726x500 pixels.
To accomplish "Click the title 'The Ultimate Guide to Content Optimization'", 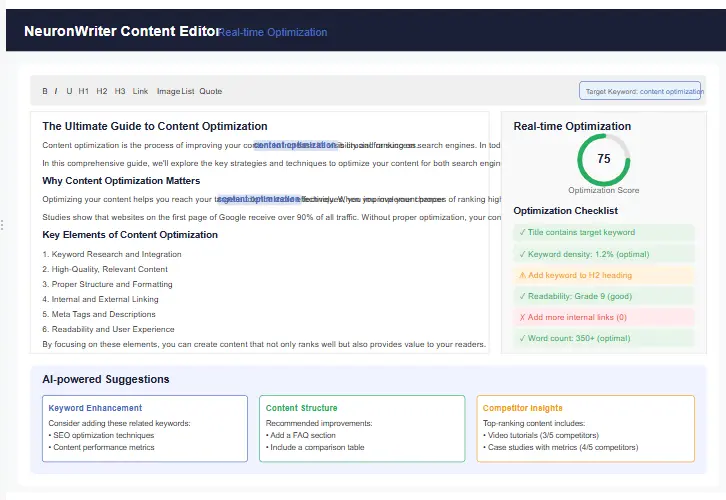I will click(x=155, y=126).
